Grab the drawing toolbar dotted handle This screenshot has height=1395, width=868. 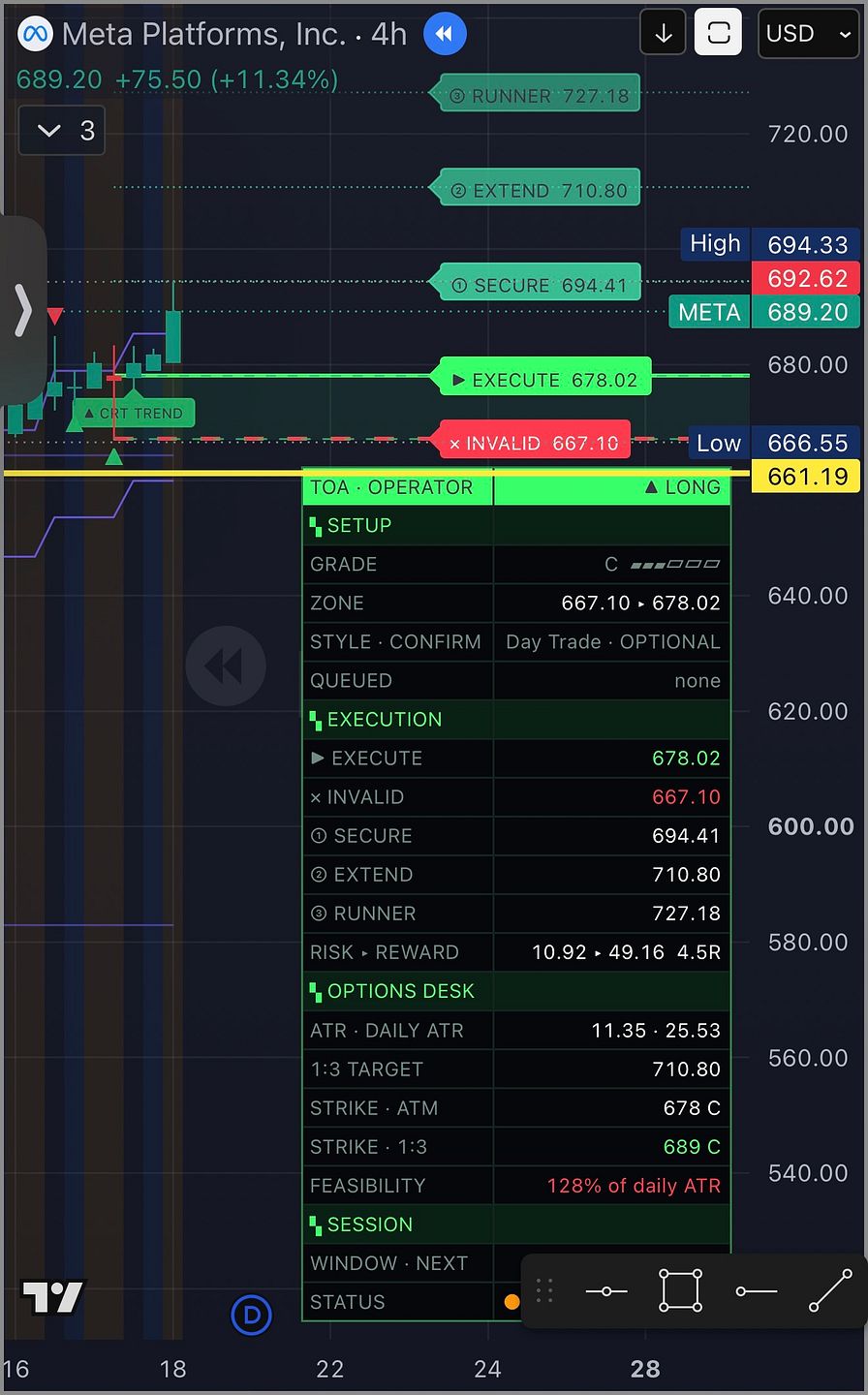544,1291
